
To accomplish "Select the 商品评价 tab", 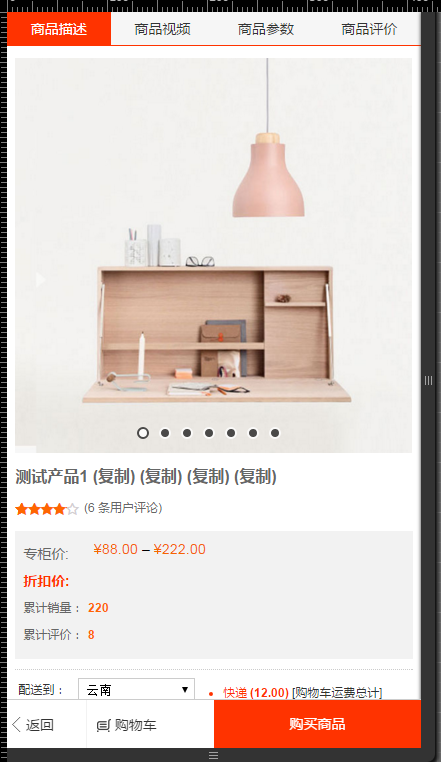I will click(x=369, y=29).
